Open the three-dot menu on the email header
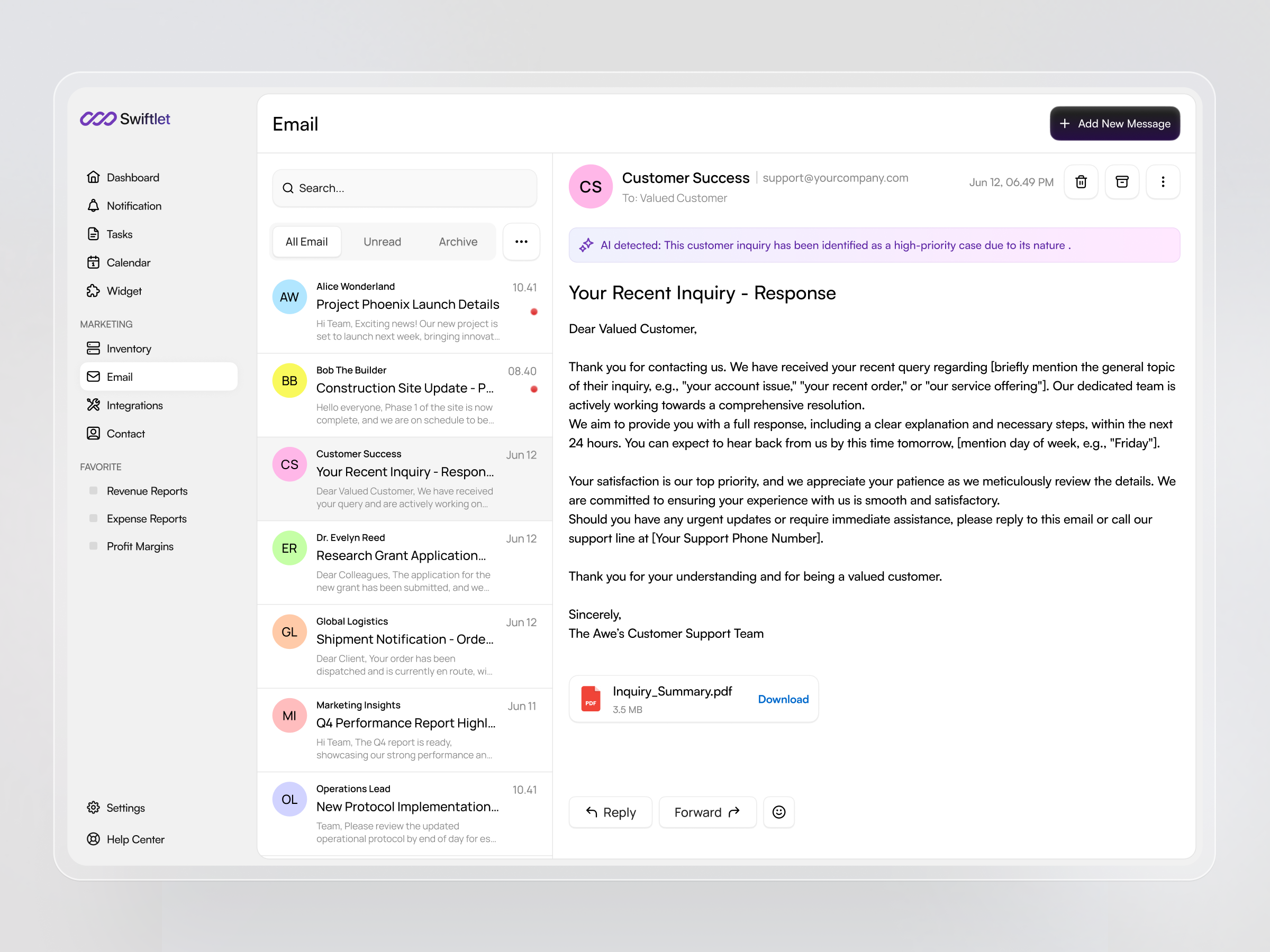This screenshot has height=952, width=1270. tap(1163, 182)
